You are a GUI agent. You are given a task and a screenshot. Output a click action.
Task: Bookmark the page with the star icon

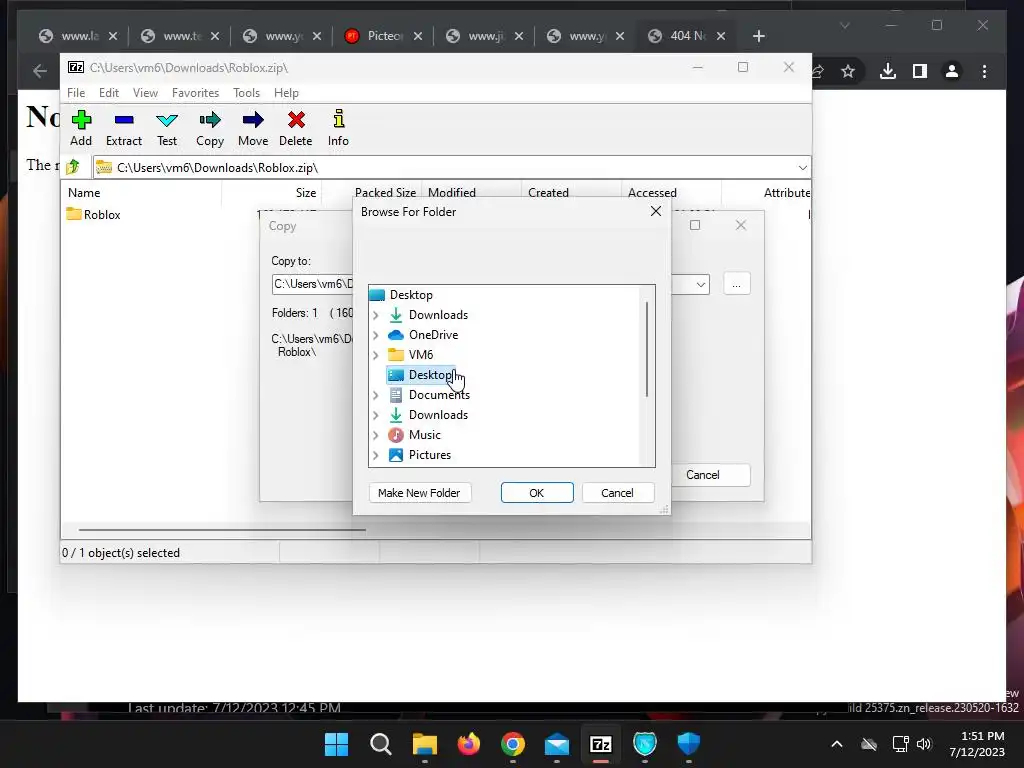click(x=848, y=71)
